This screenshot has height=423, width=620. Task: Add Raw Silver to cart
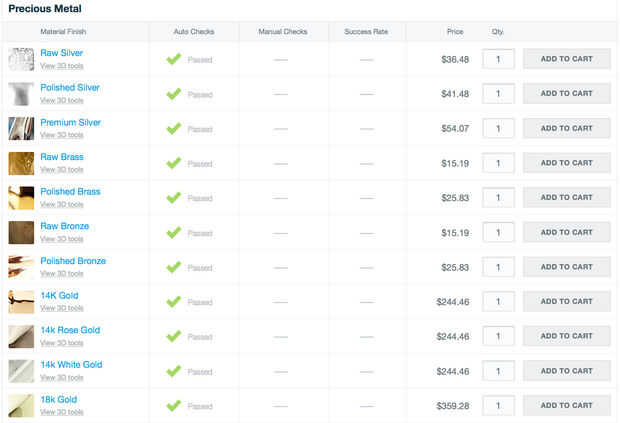tap(566, 59)
